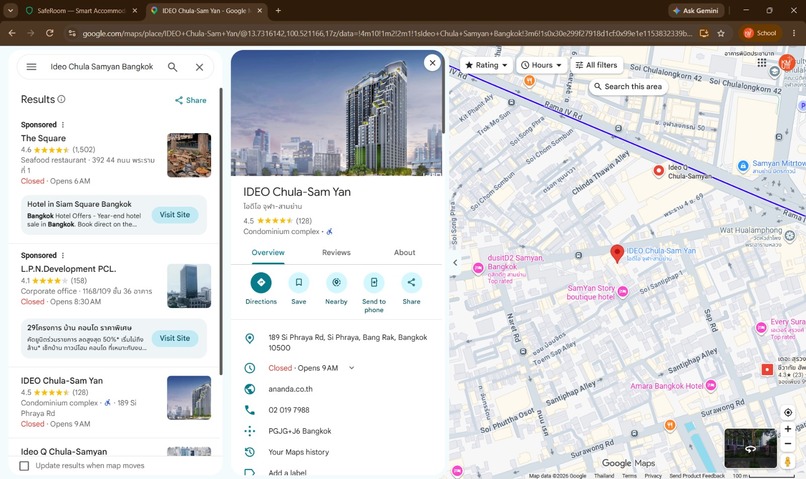Screen dimensions: 806x479
Task: Click the Ideo Q Chula-Samyan result title
Action: coord(64,452)
